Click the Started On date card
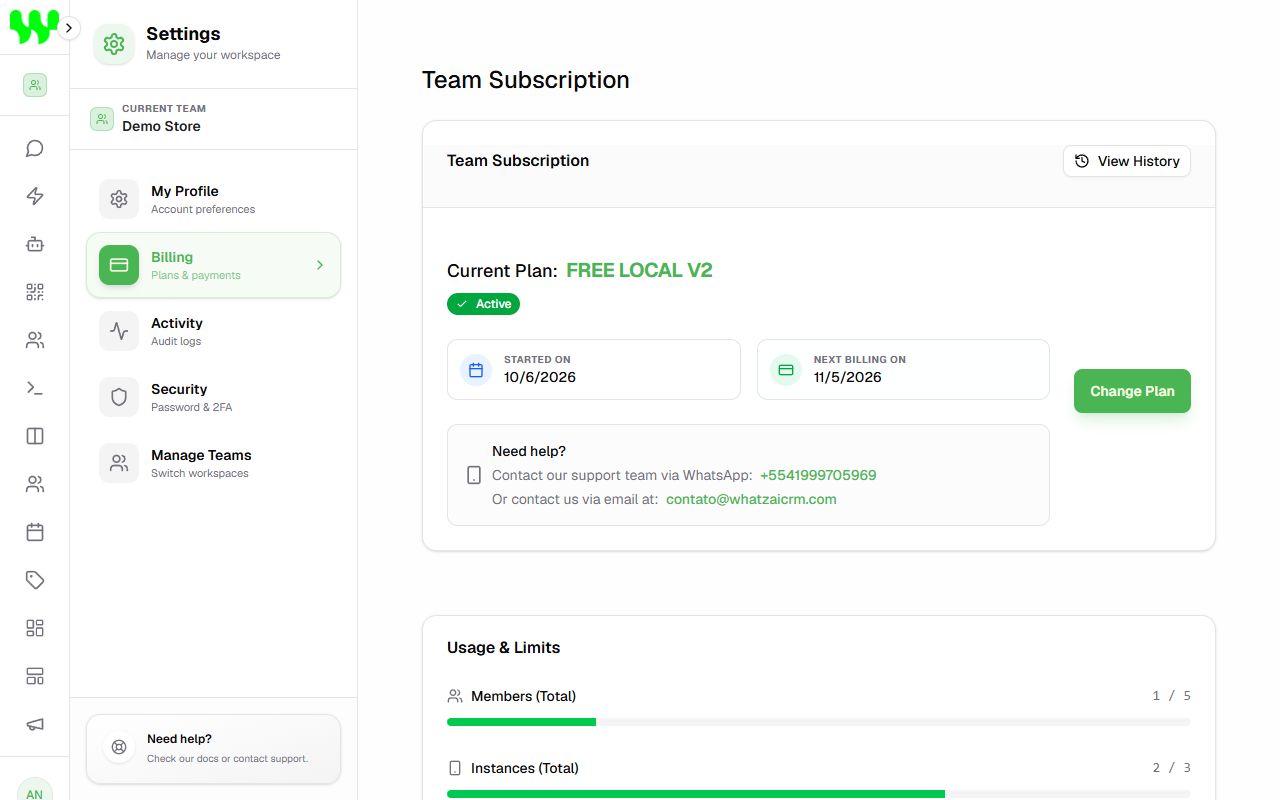 [594, 369]
